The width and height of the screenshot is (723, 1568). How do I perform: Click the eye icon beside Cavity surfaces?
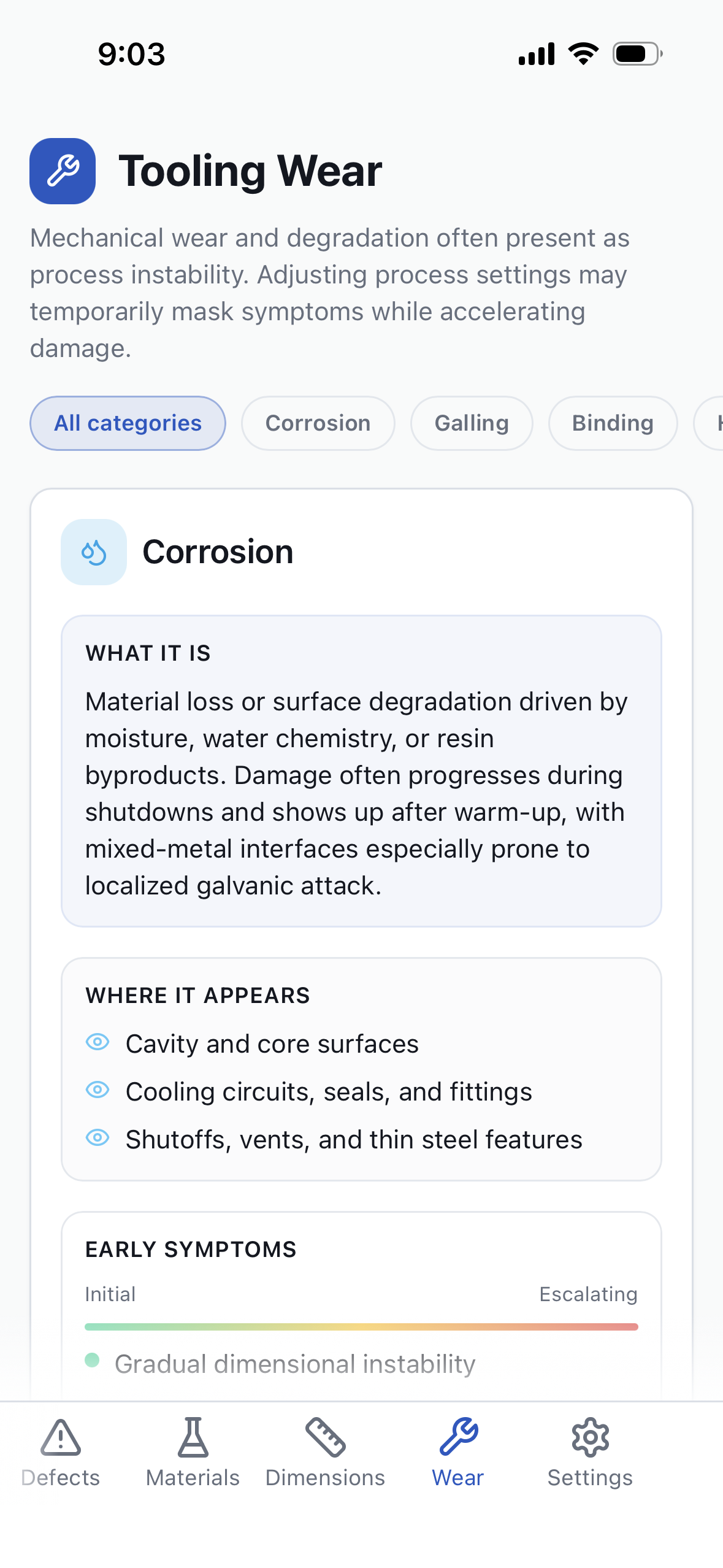[x=98, y=1043]
